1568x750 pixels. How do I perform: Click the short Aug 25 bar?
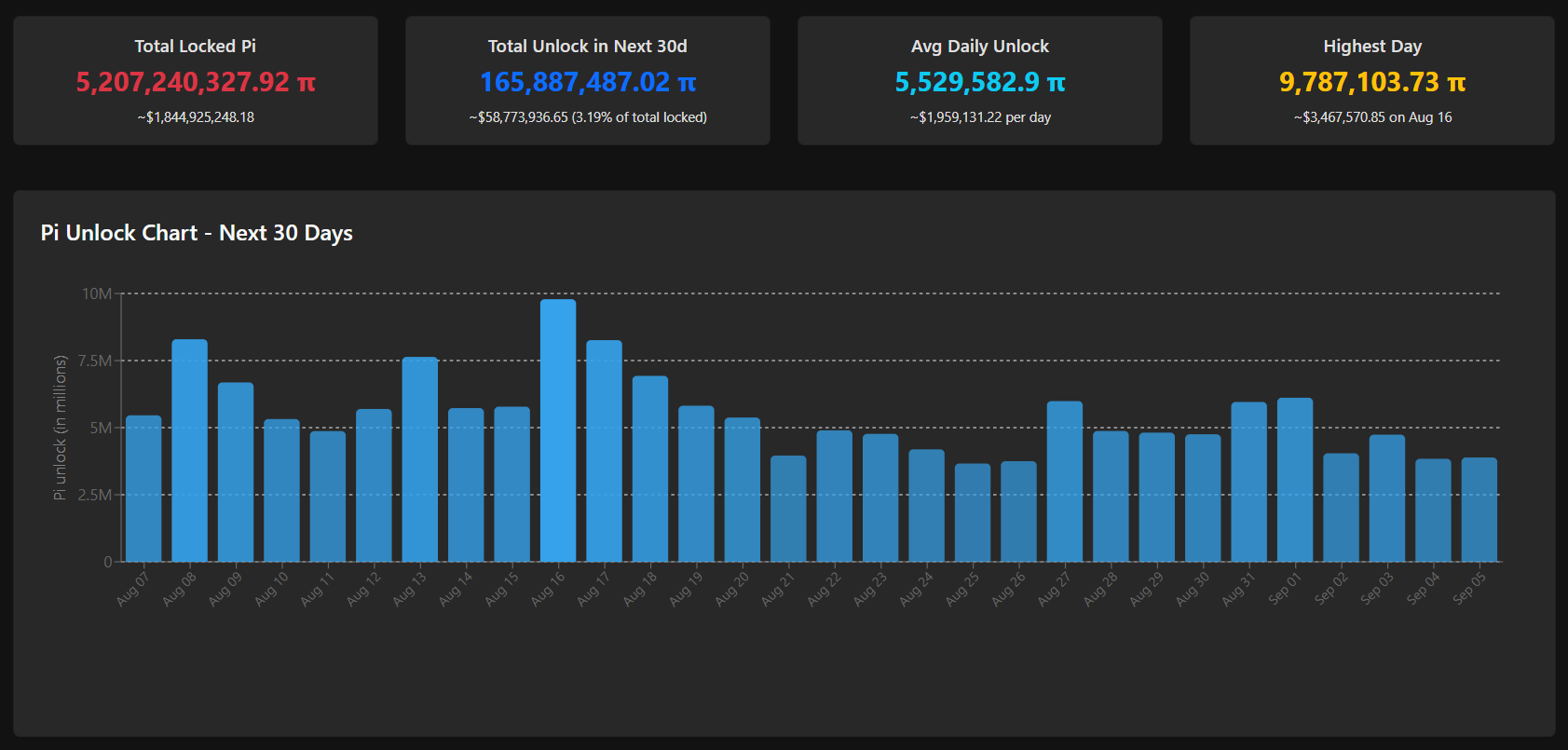[972, 512]
